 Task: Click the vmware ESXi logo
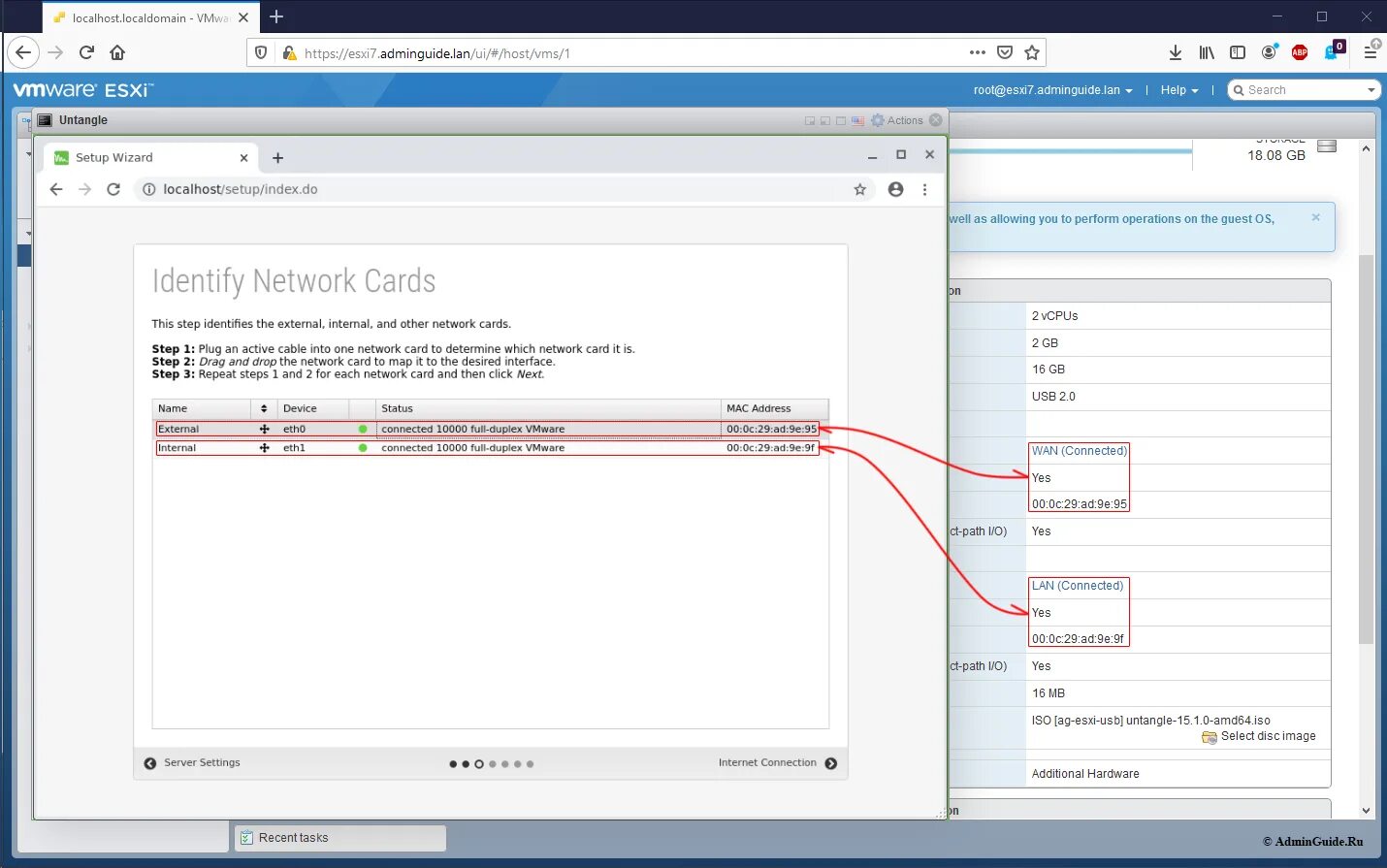83,90
